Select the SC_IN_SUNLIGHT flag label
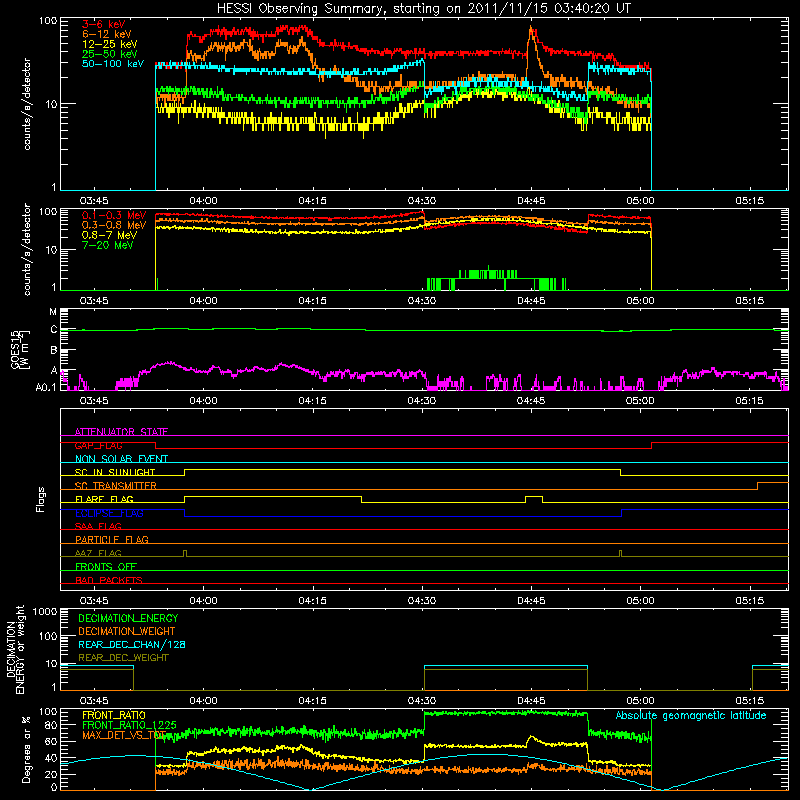Image resolution: width=800 pixels, height=800 pixels. click(115, 472)
